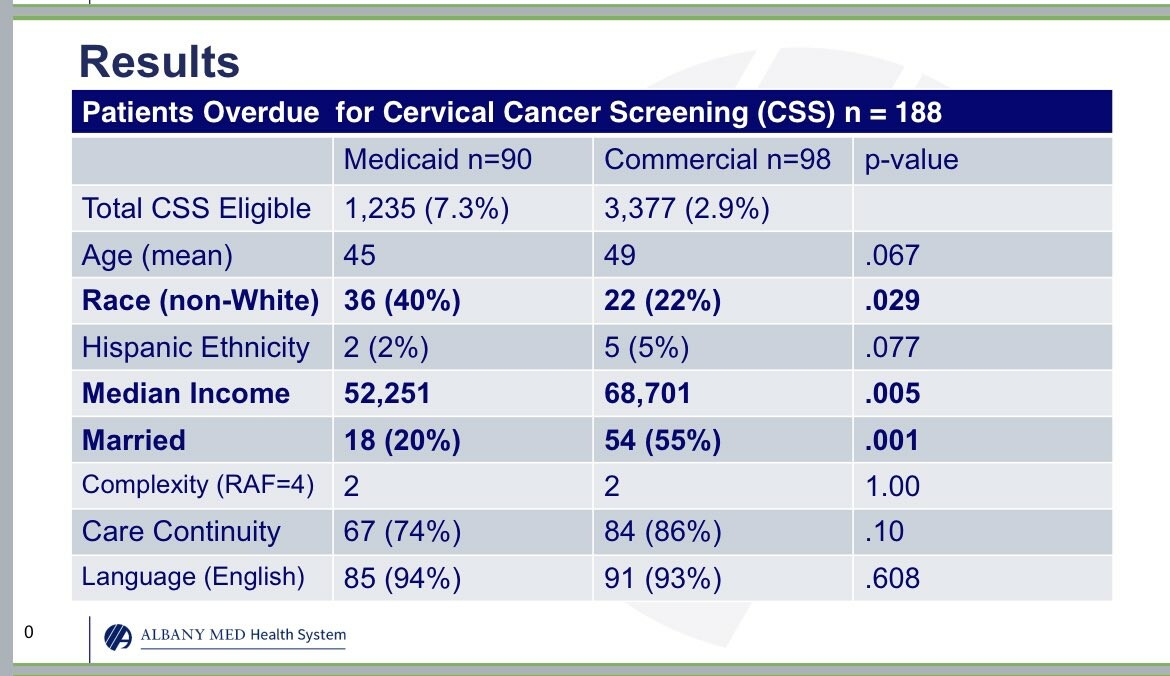Click the p-value column header

(911, 160)
